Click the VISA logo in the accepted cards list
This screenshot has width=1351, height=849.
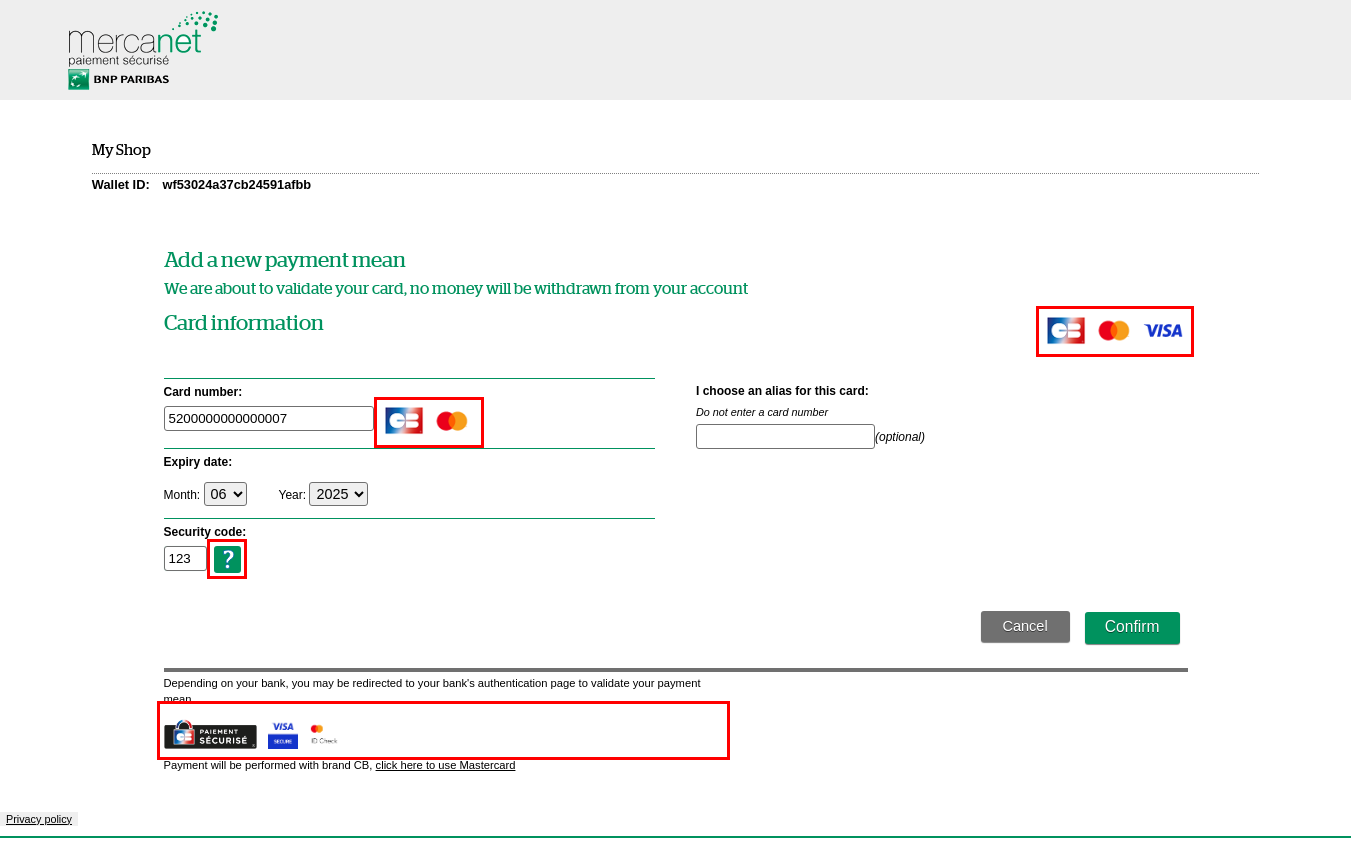point(1161,330)
